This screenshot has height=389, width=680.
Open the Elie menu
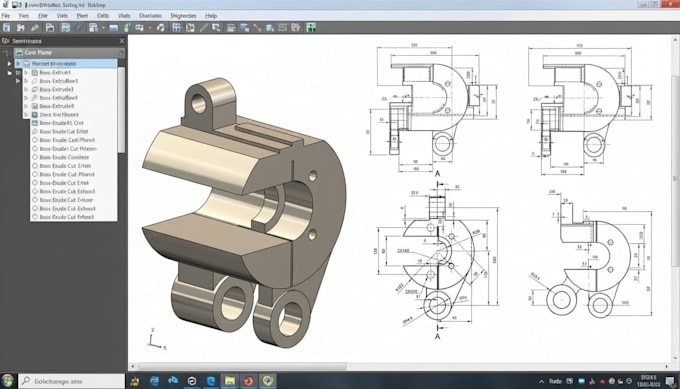[x=42, y=16]
